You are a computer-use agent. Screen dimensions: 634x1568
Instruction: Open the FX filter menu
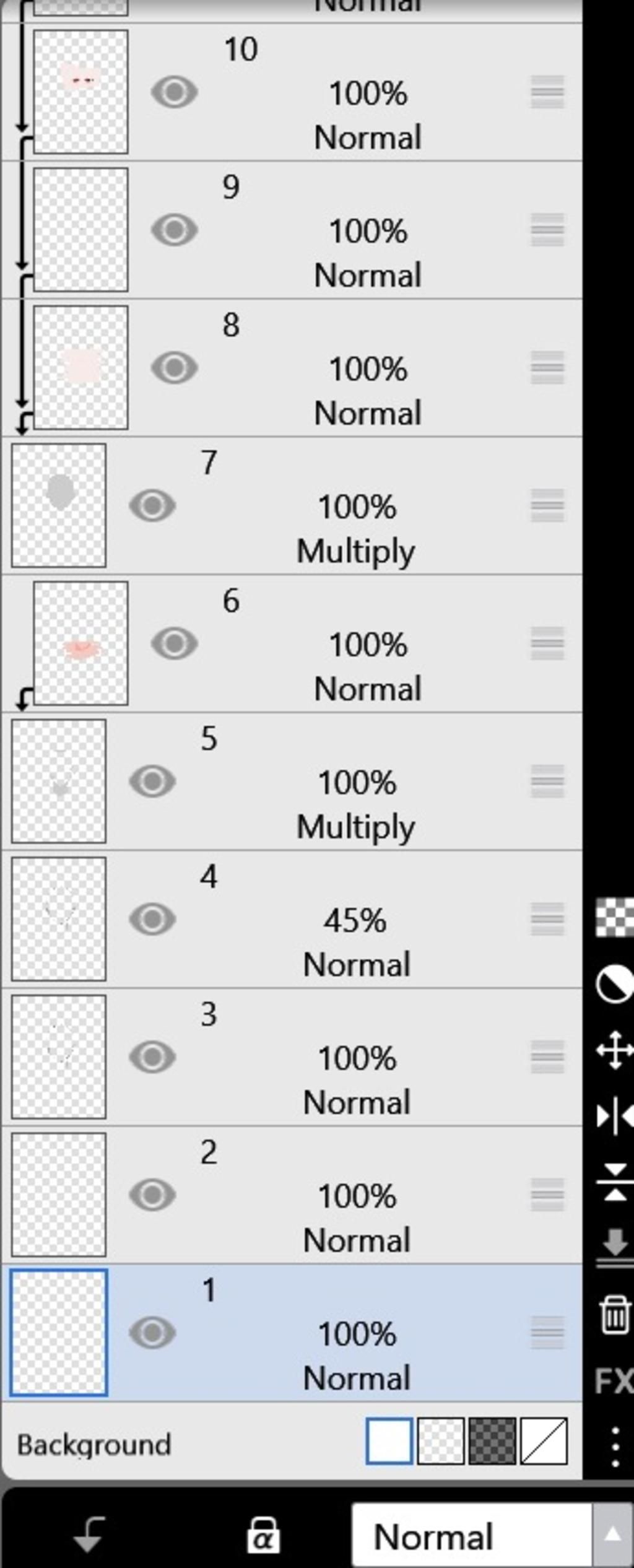[x=614, y=1381]
